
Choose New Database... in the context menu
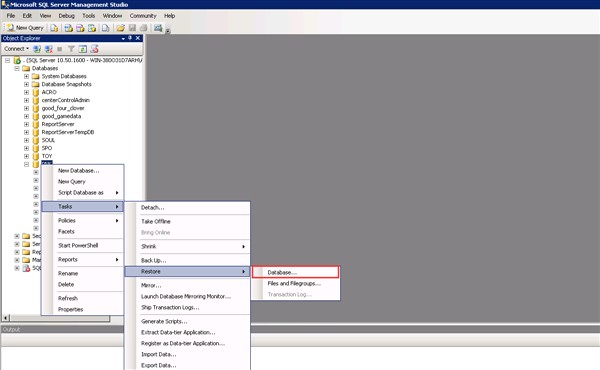[82, 171]
